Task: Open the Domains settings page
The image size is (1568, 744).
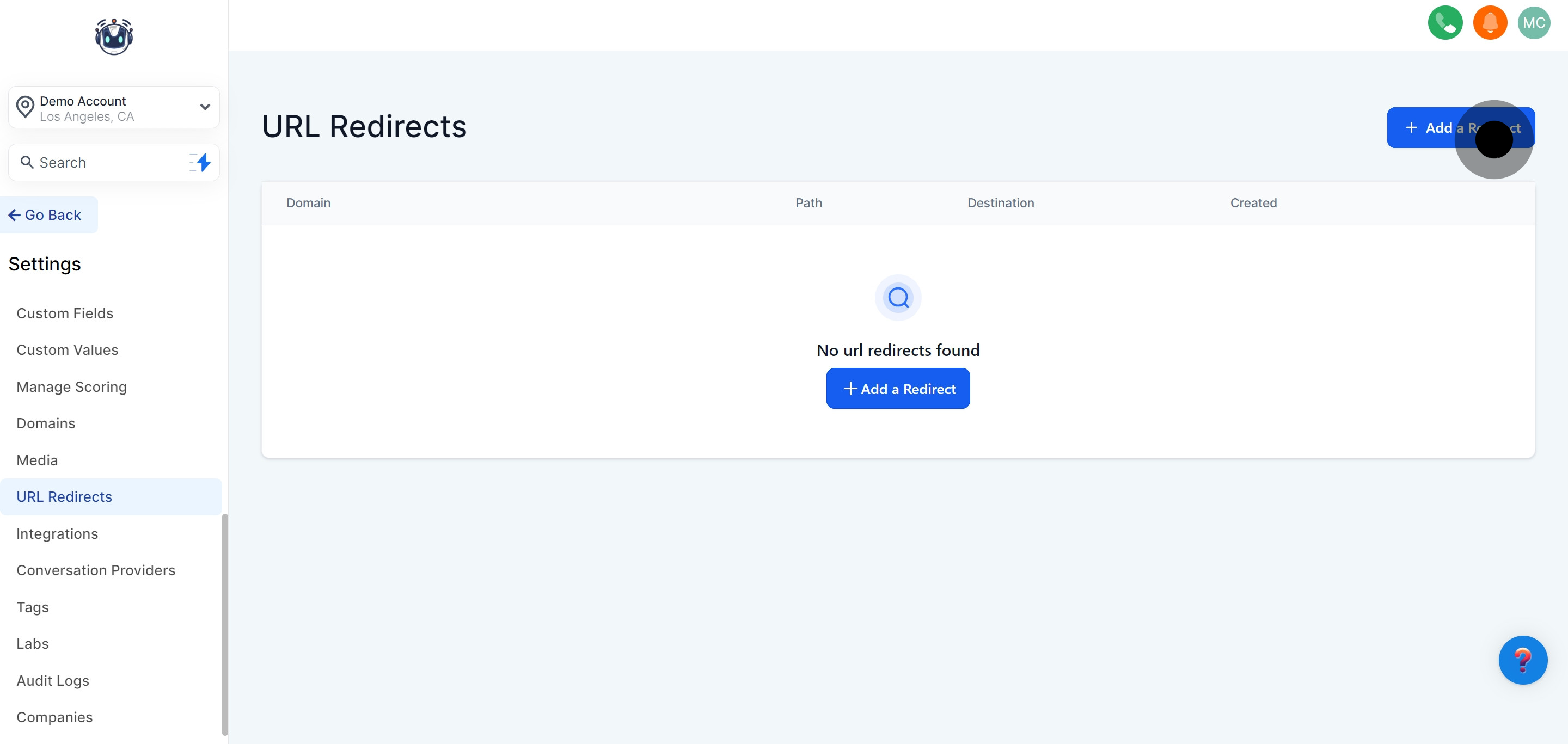Action: tap(46, 423)
